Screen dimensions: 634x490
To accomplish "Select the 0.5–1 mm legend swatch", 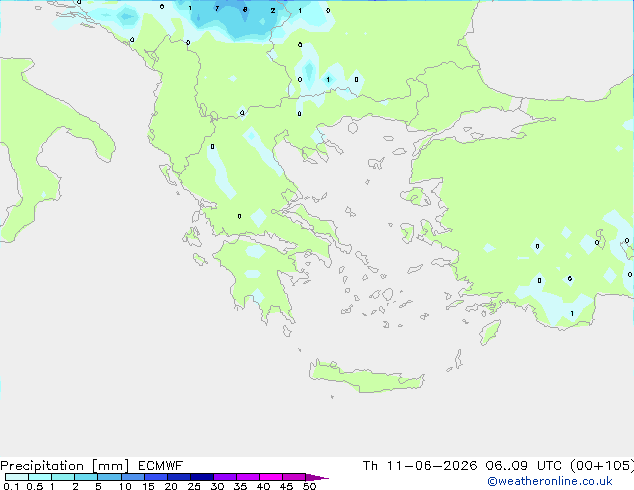I will coord(40,477).
